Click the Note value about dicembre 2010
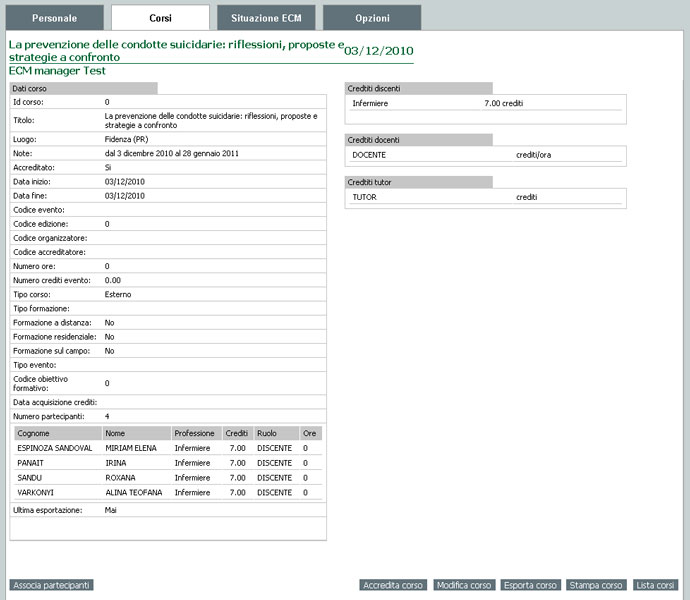The image size is (690, 600). point(172,154)
